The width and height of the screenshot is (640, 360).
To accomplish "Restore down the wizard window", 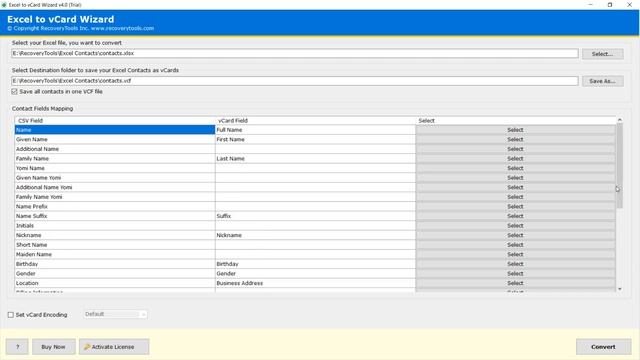I will 610,5.
